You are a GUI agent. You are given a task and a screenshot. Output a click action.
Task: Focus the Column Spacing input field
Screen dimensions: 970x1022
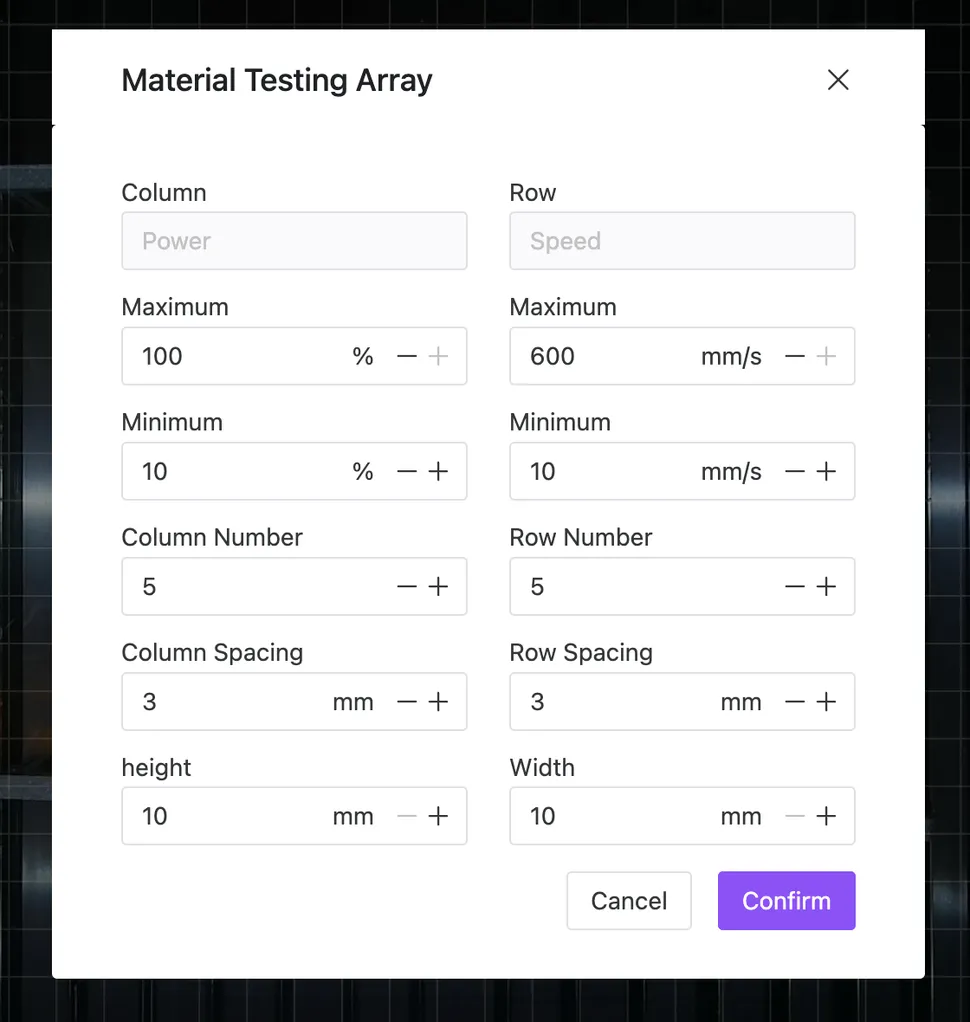coord(230,702)
